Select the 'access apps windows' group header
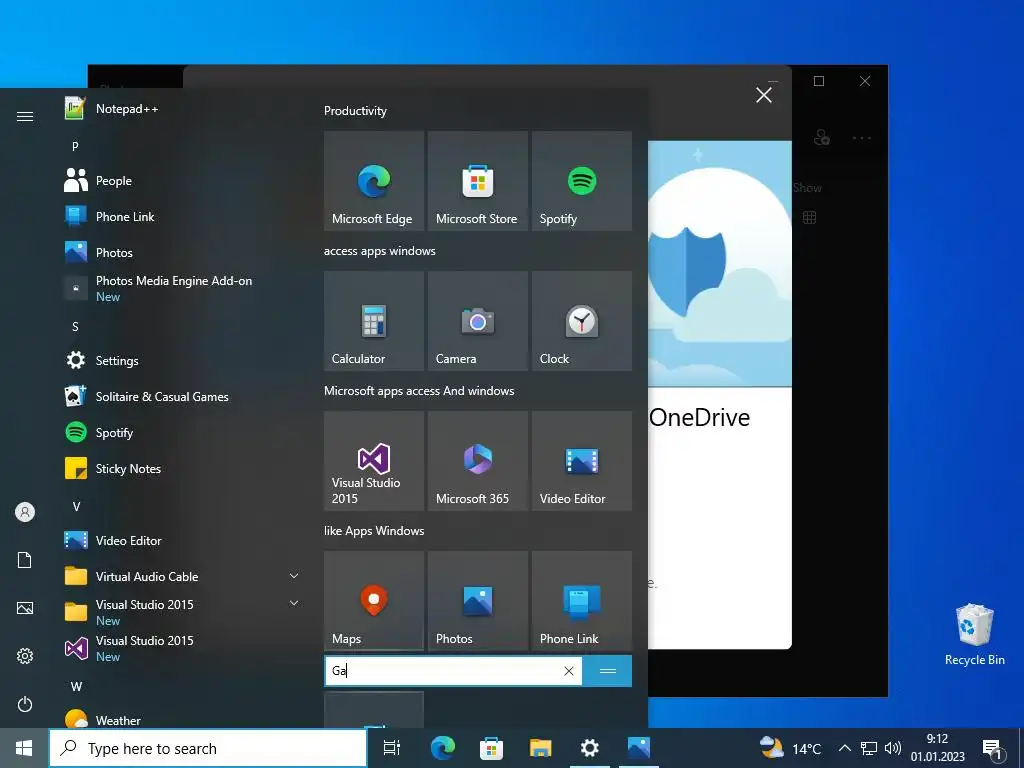Image resolution: width=1024 pixels, height=768 pixels. [379, 251]
